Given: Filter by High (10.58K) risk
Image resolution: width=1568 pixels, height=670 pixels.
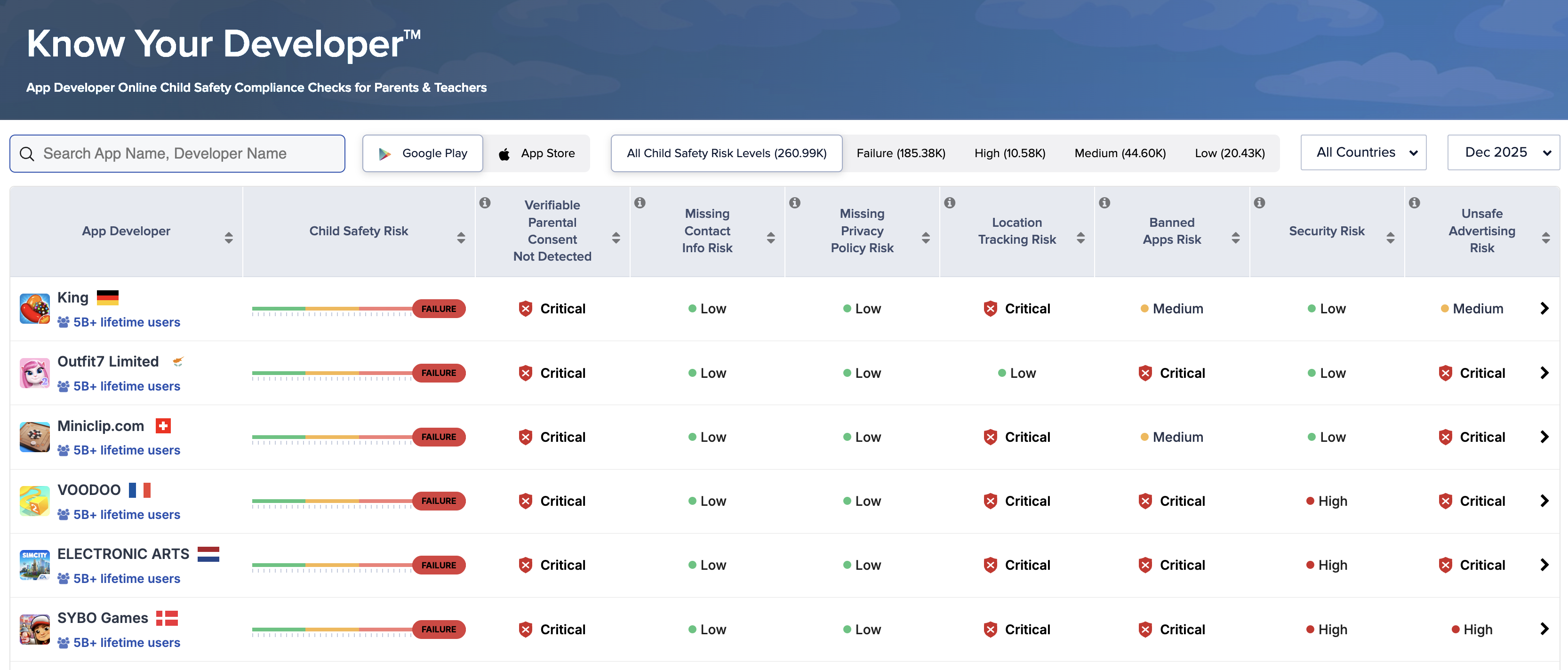Looking at the screenshot, I should pos(1010,153).
